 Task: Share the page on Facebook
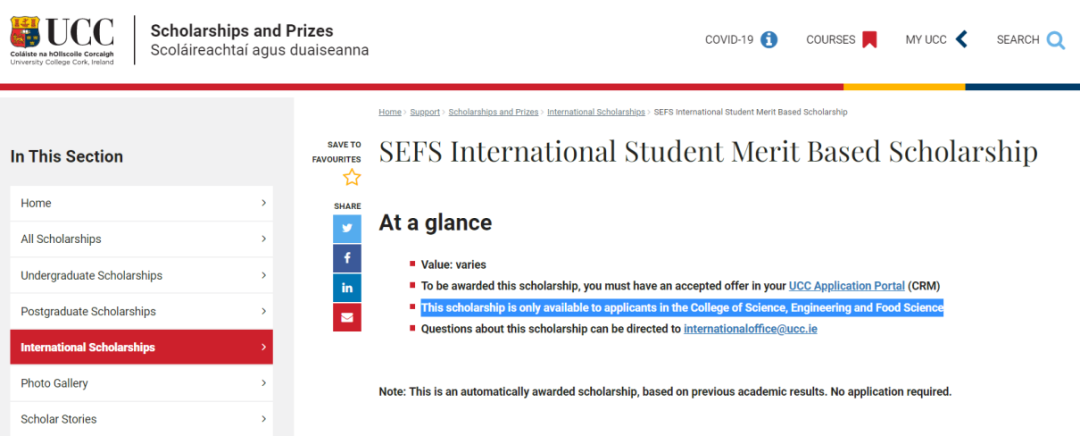pyautogui.click(x=347, y=258)
